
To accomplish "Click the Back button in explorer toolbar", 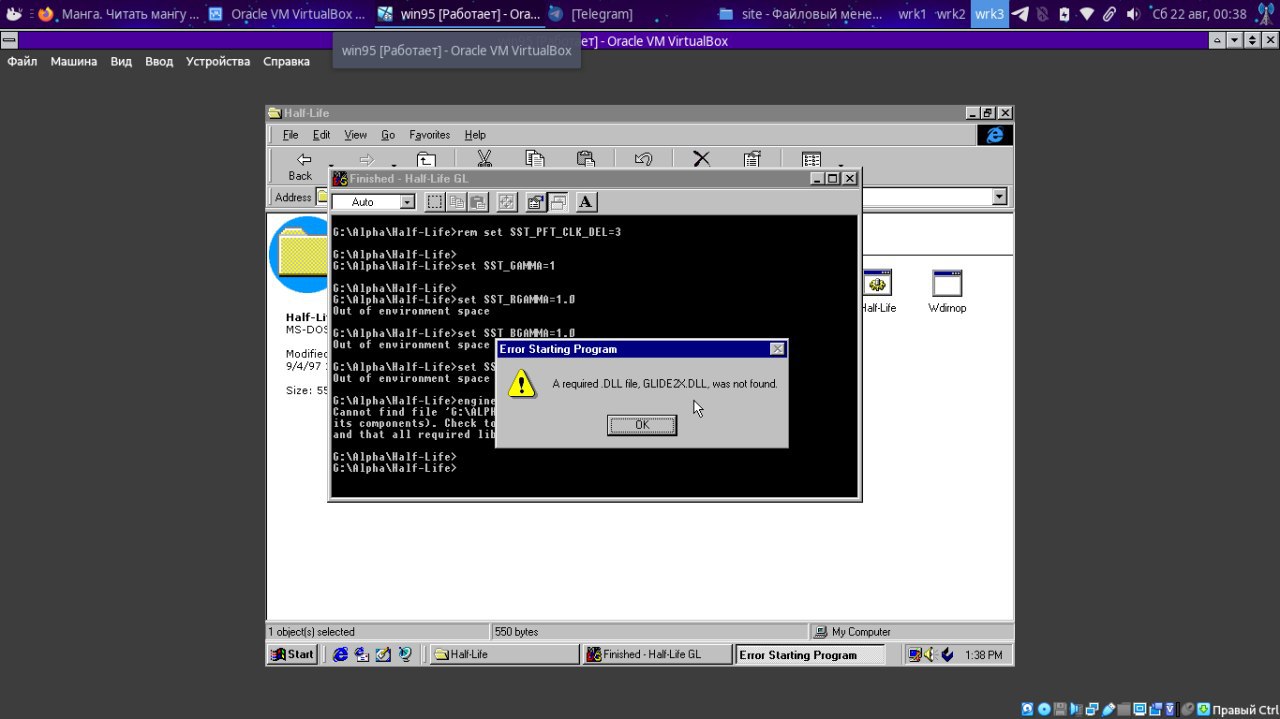I will tap(301, 166).
